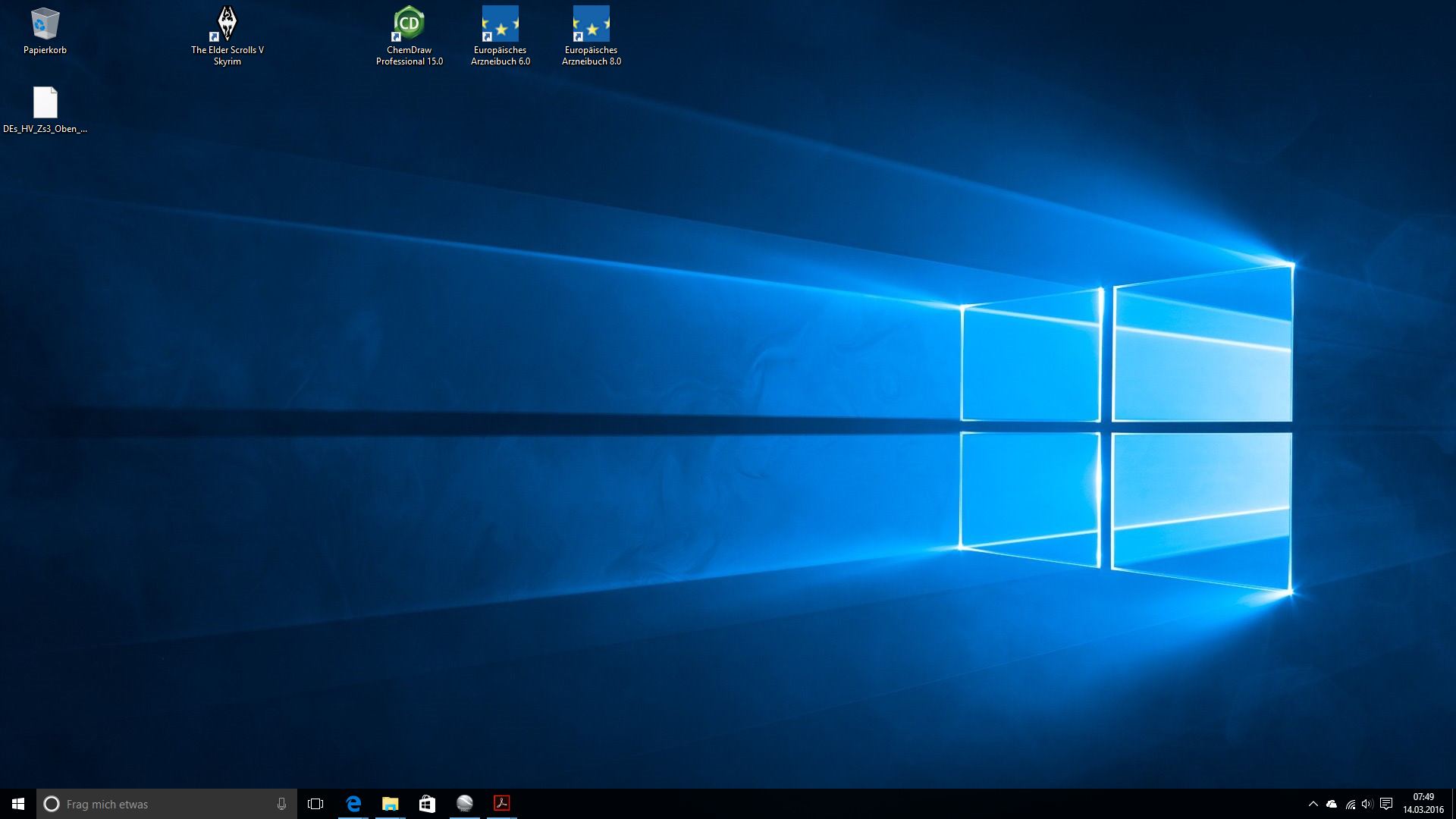Open Microsoft Edge from the taskbar
The height and width of the screenshot is (819, 1456).
click(353, 804)
